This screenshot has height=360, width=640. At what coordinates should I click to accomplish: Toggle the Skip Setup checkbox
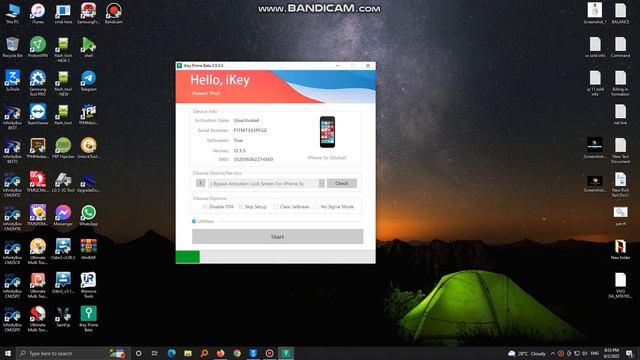tap(240, 207)
